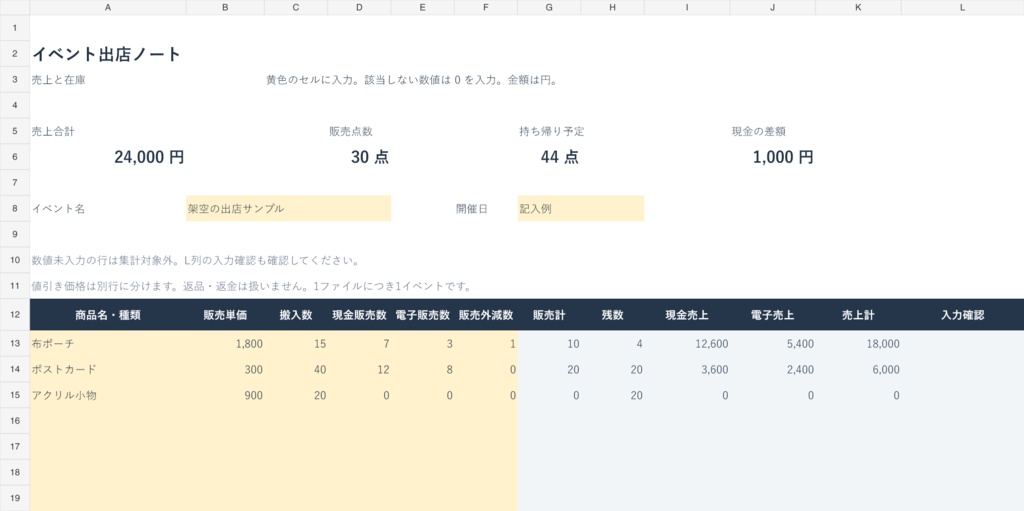Click the 'アクリル小物' product cell

click(108, 395)
